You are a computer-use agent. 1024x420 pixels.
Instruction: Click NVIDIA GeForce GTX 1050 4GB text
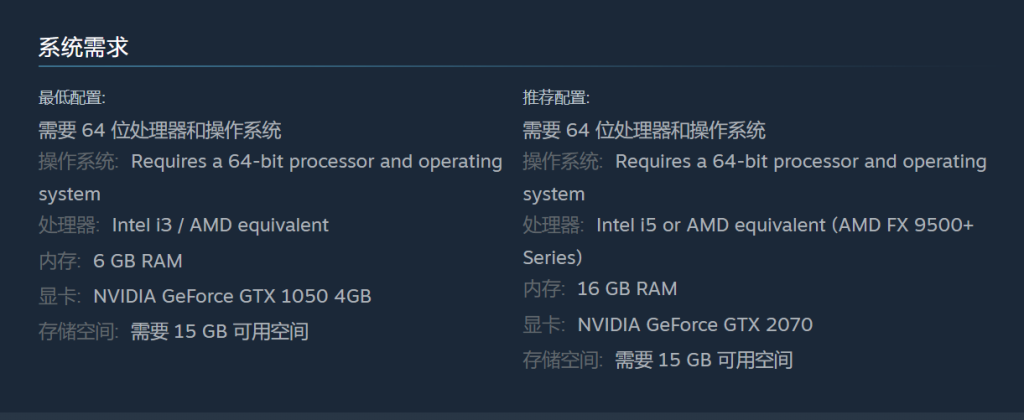click(232, 297)
